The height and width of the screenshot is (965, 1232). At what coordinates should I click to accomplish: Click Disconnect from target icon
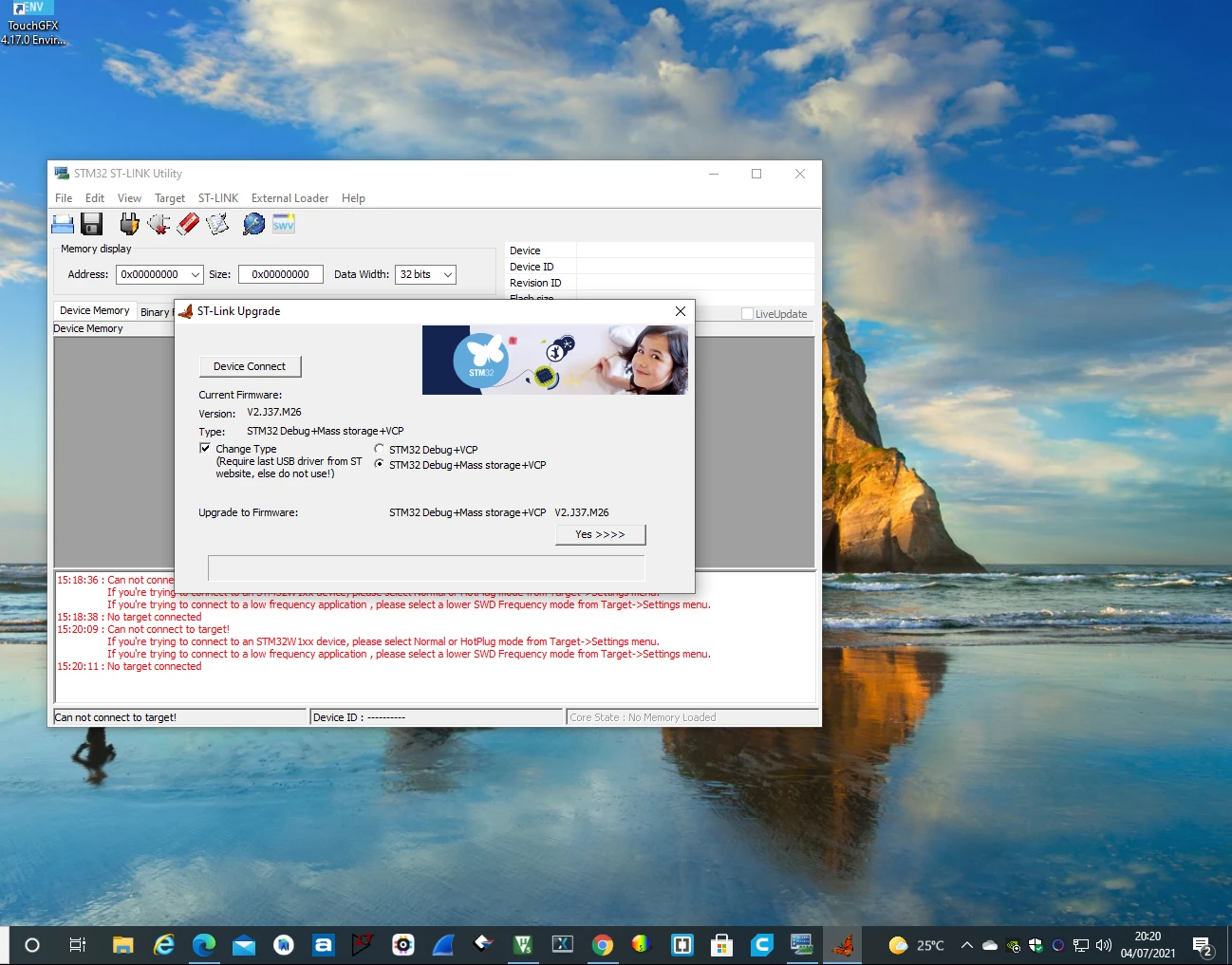[x=159, y=224]
